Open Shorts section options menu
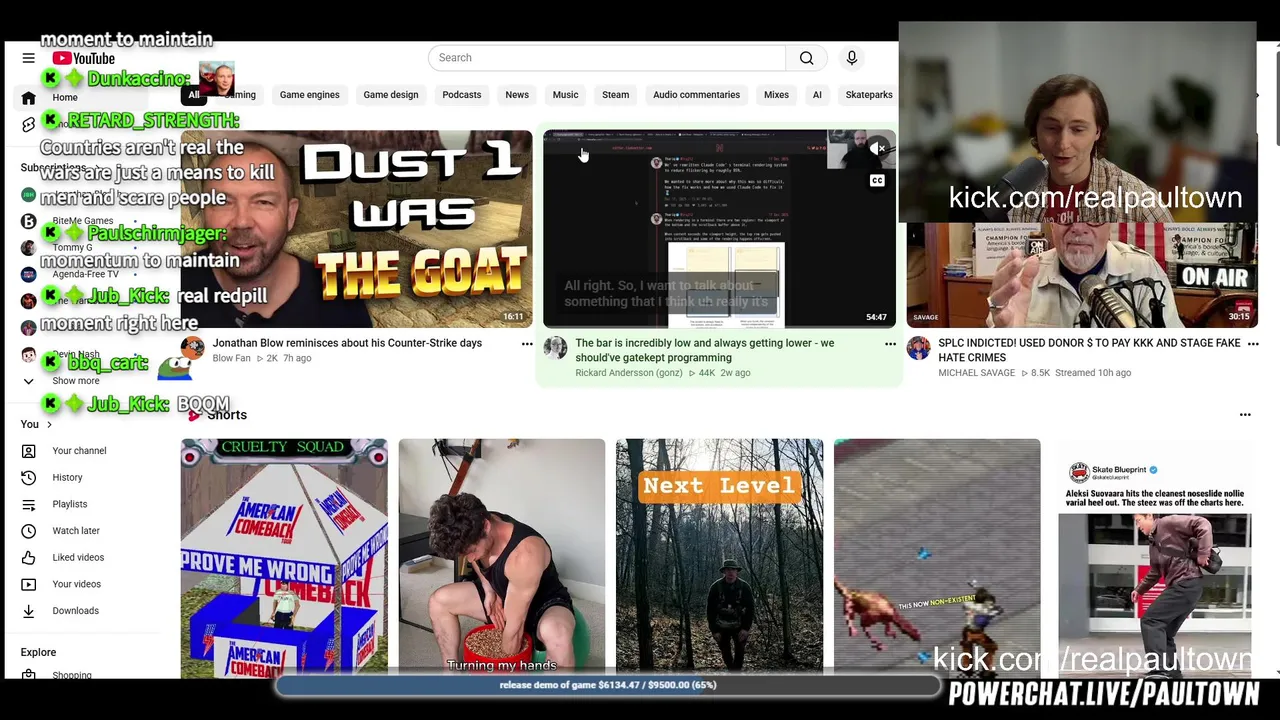Screen dimensions: 1280x720 coord(1245,414)
